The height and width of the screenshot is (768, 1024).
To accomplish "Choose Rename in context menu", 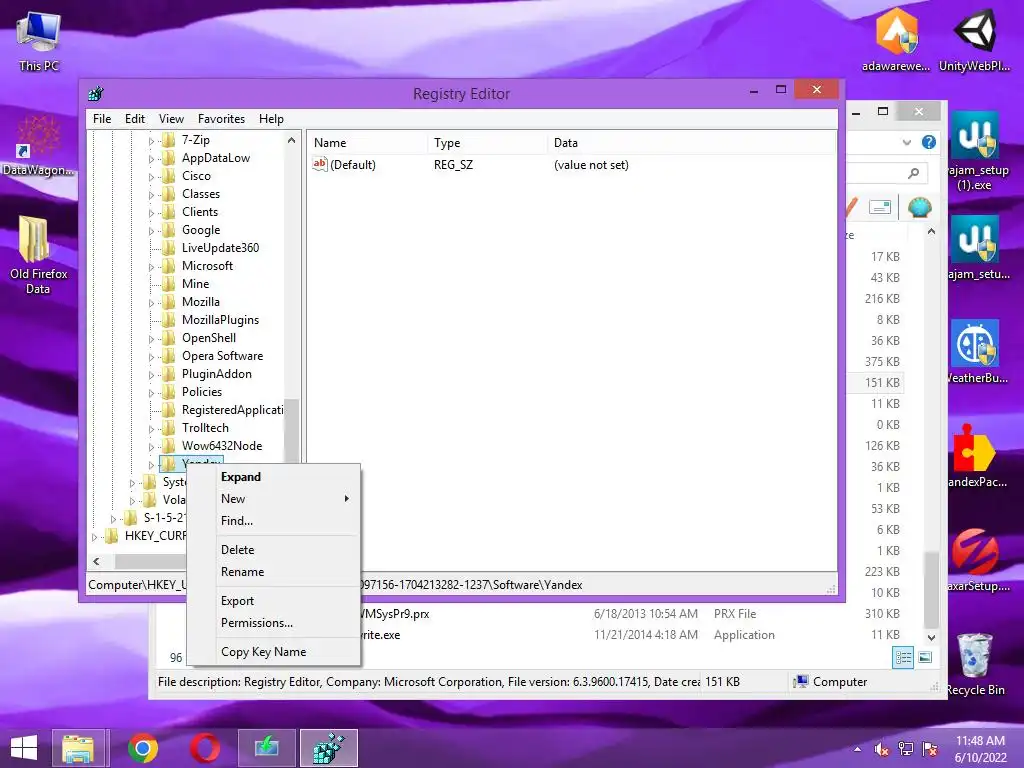I will (274, 571).
